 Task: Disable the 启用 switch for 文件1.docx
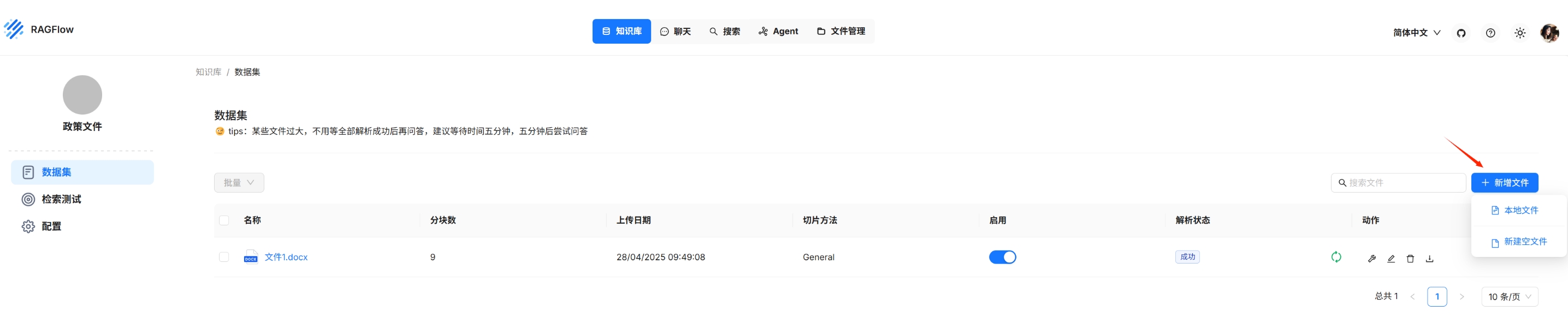pyautogui.click(x=1002, y=258)
